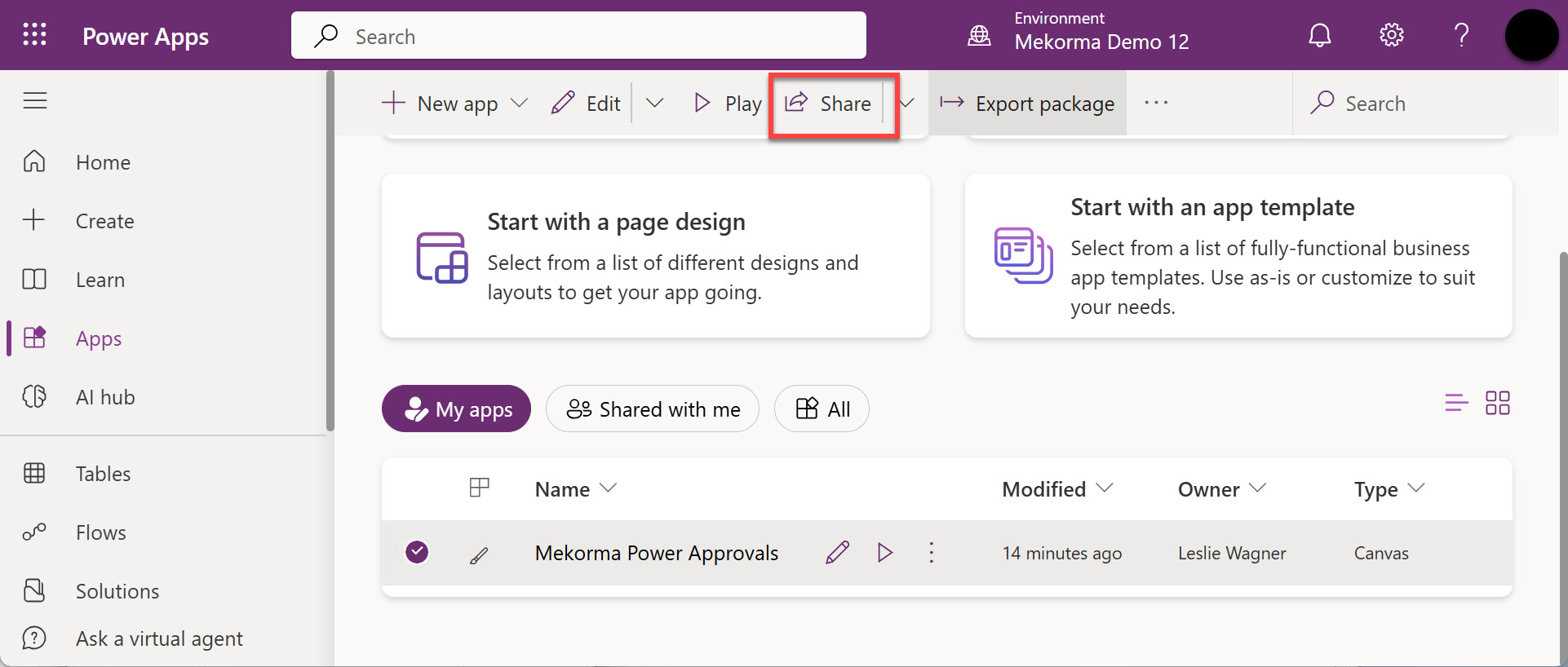
Task: Click the Share button
Action: point(829,104)
